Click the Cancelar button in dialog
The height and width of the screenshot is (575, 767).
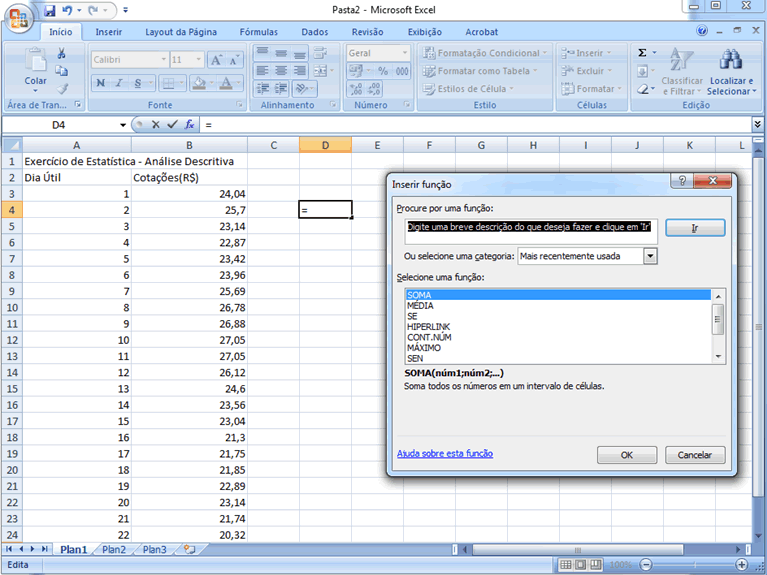[695, 455]
